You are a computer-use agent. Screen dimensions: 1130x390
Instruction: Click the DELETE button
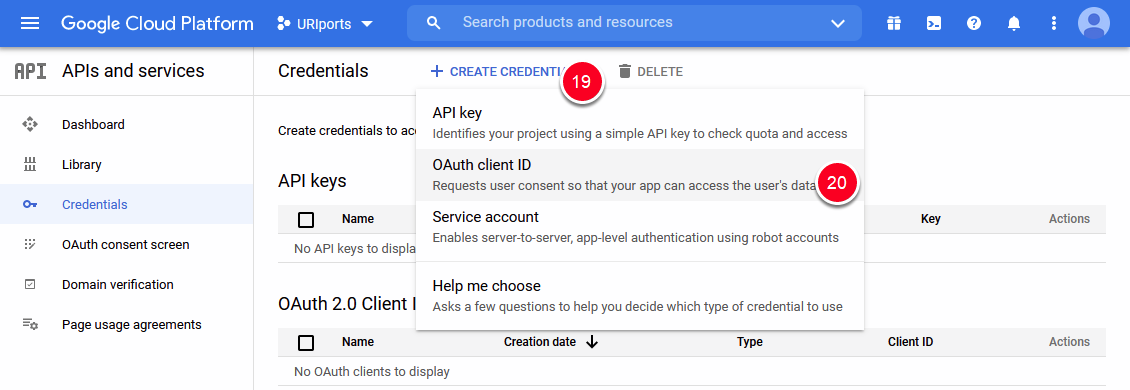coord(651,71)
